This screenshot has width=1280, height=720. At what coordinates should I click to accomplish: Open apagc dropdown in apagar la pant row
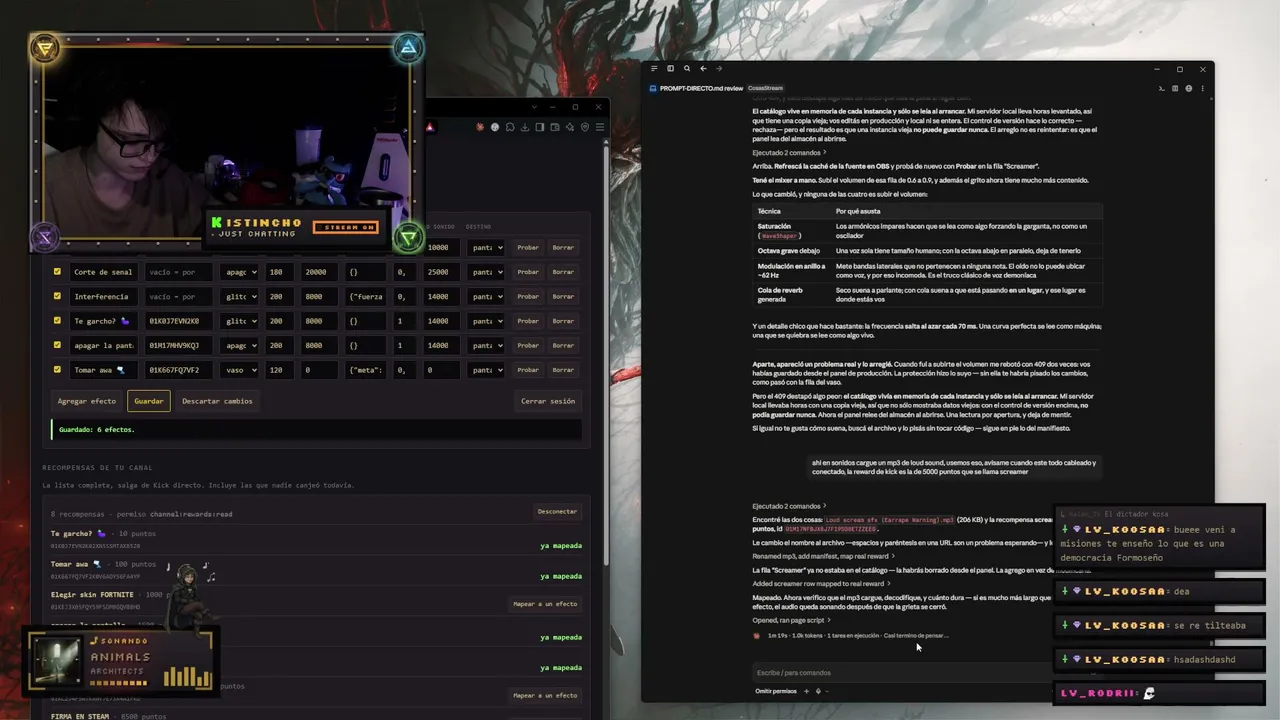(x=240, y=345)
